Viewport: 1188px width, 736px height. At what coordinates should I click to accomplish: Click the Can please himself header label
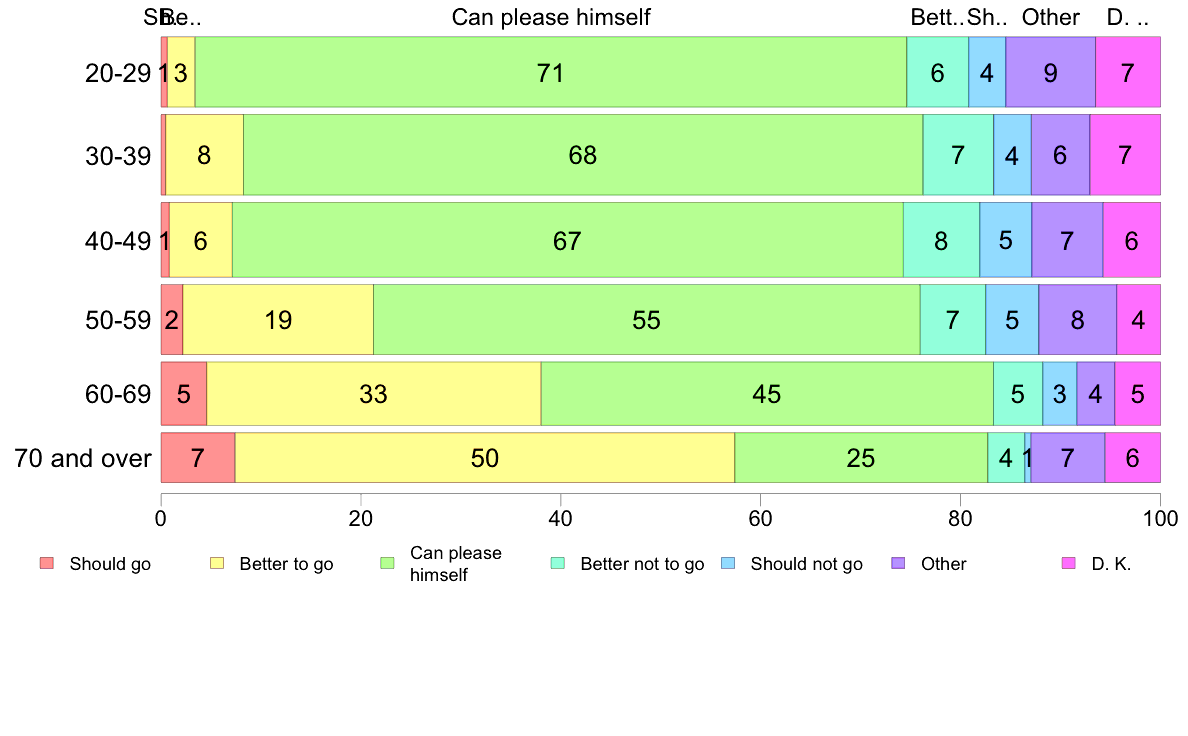pos(551,17)
